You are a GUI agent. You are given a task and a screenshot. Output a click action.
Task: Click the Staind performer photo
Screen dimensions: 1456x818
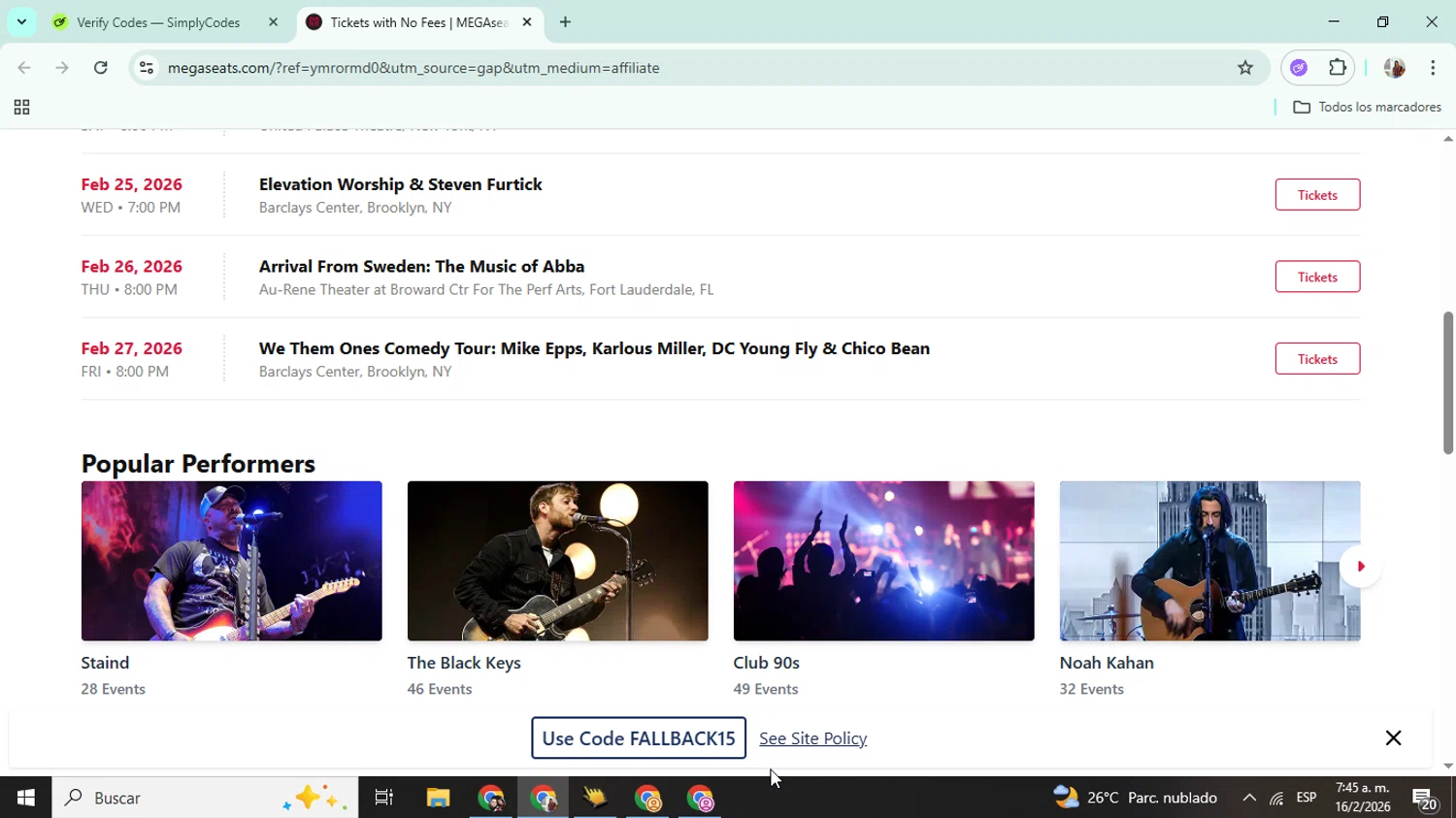click(x=232, y=561)
